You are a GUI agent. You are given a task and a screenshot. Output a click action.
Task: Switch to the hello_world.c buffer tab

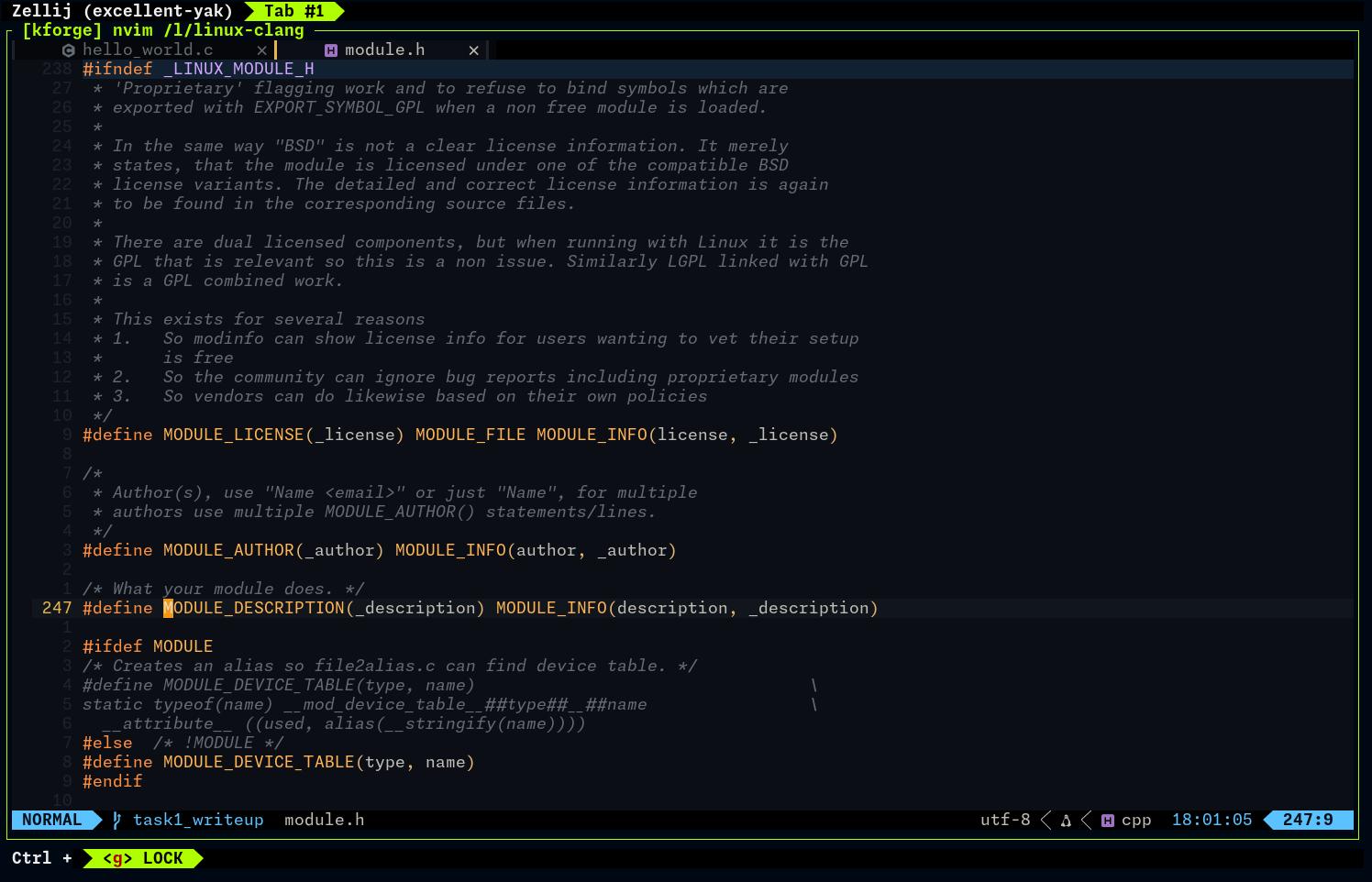(148, 50)
